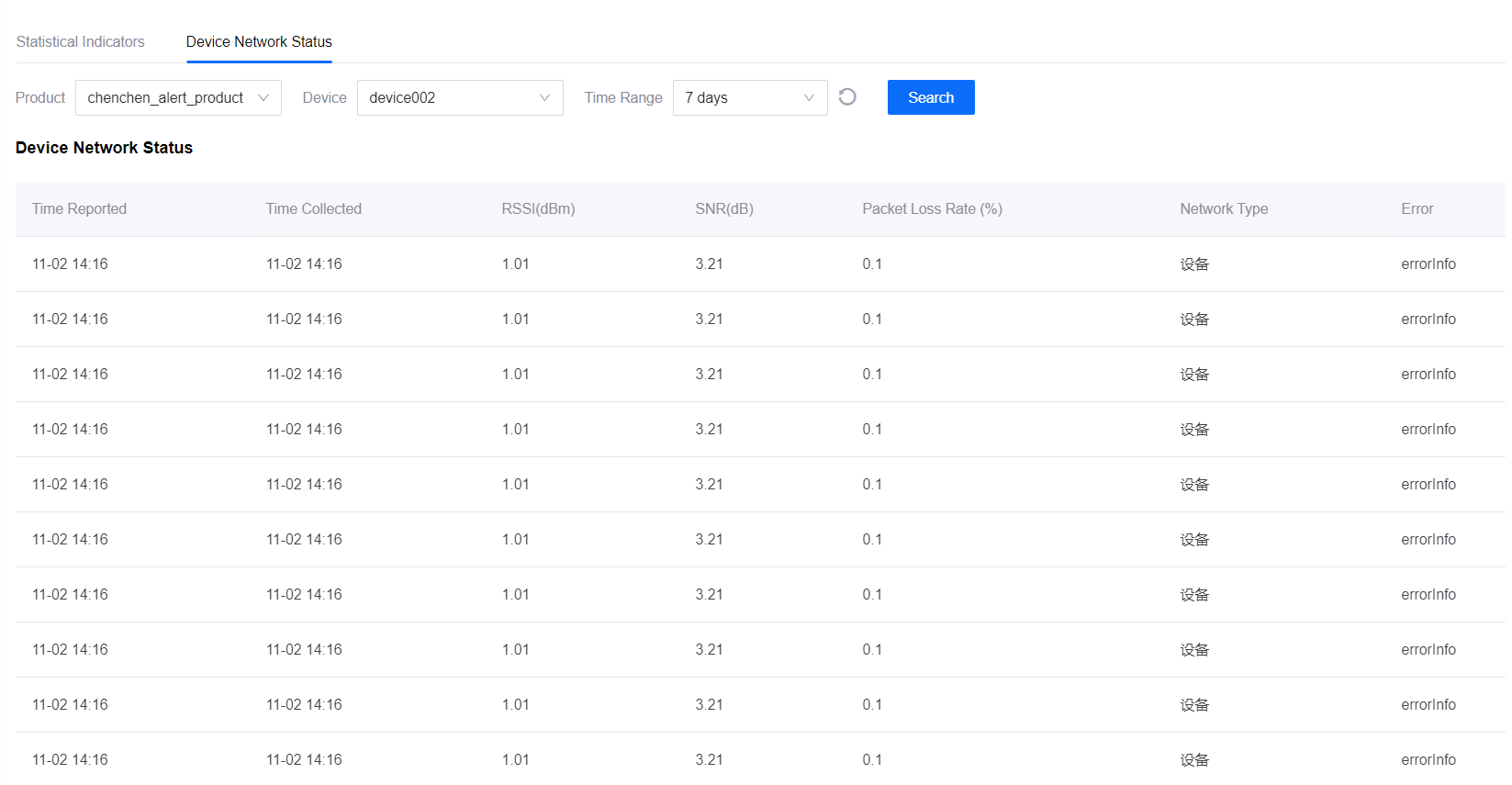Click the Time Collected column header
This screenshot has width=1512, height=785.
click(314, 209)
